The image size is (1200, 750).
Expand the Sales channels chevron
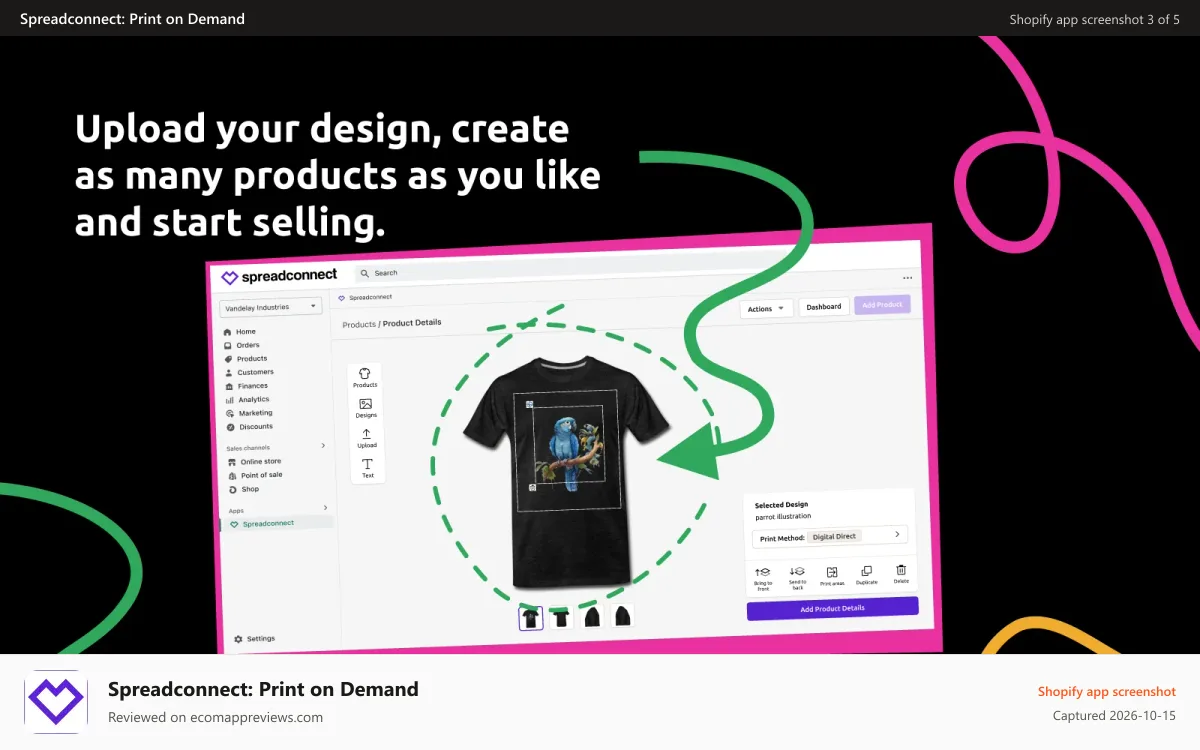(x=322, y=446)
